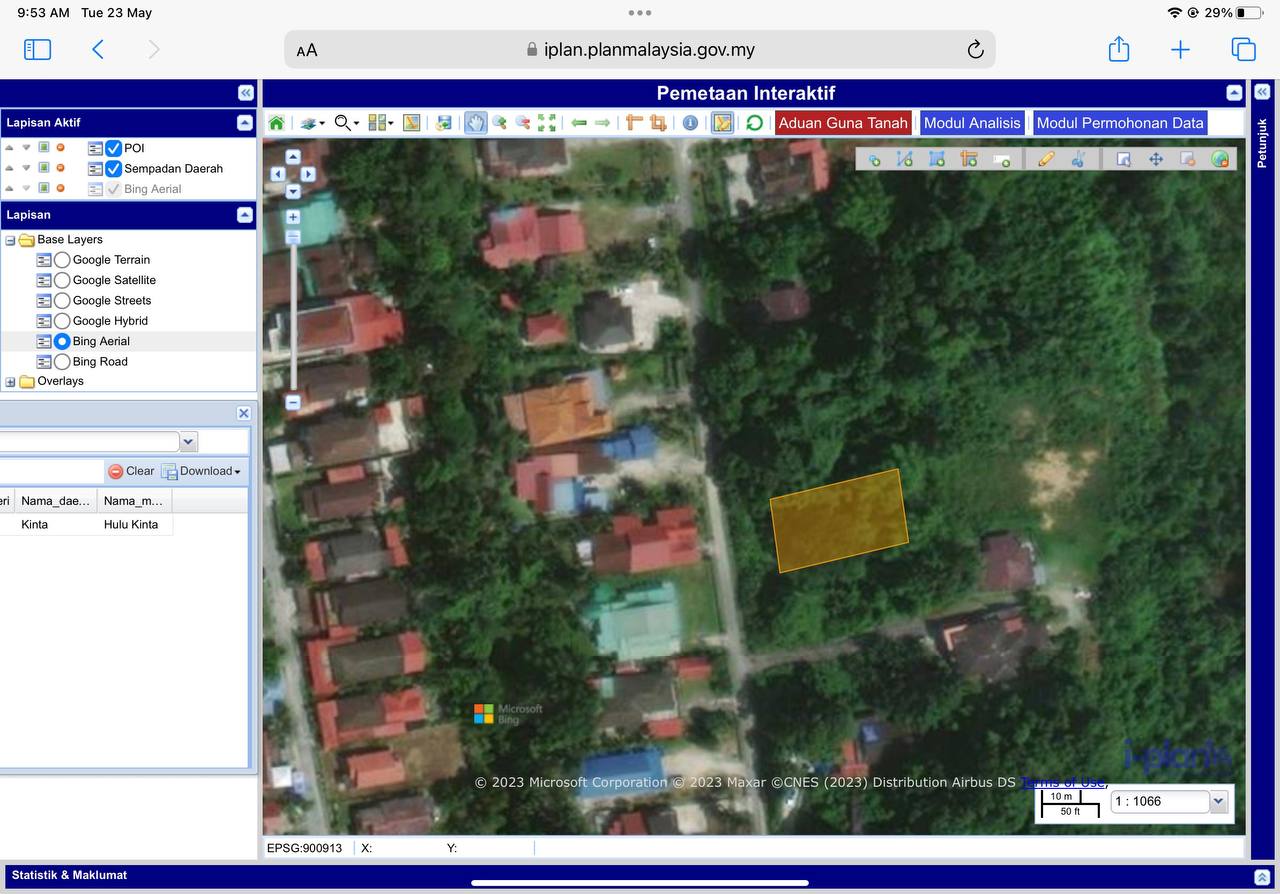
Task: Click the blue info identify tool
Action: (x=690, y=123)
